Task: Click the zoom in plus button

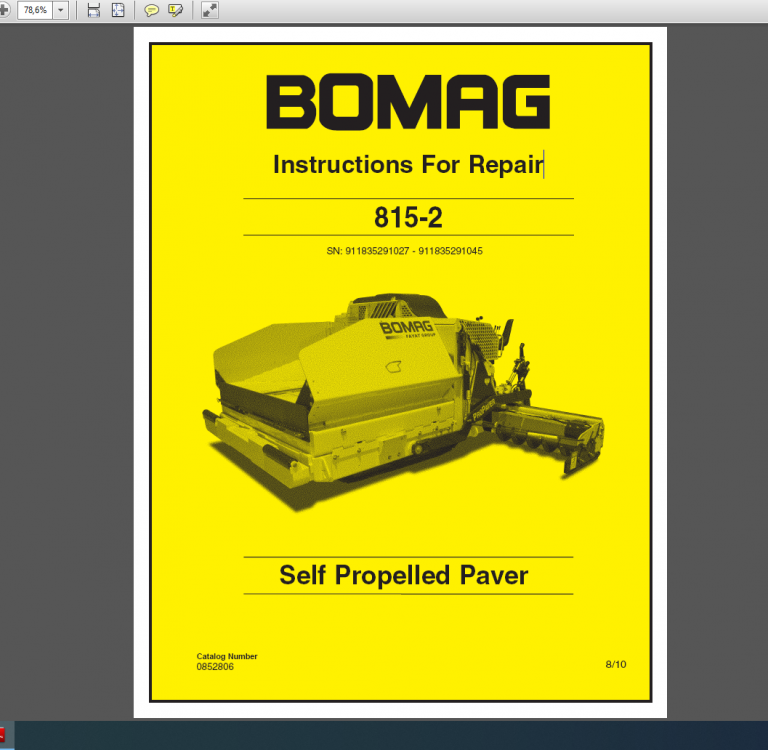Action: [4, 10]
